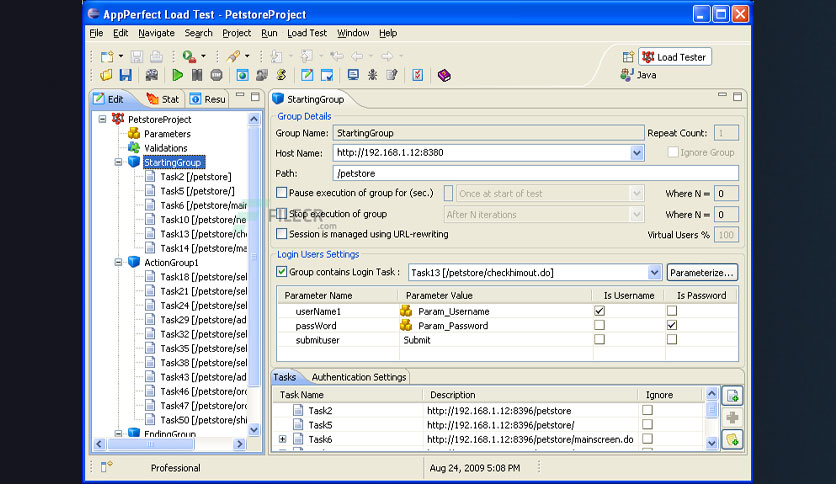Check Ignore box for Task5 row
Image resolution: width=836 pixels, height=484 pixels.
pos(647,424)
